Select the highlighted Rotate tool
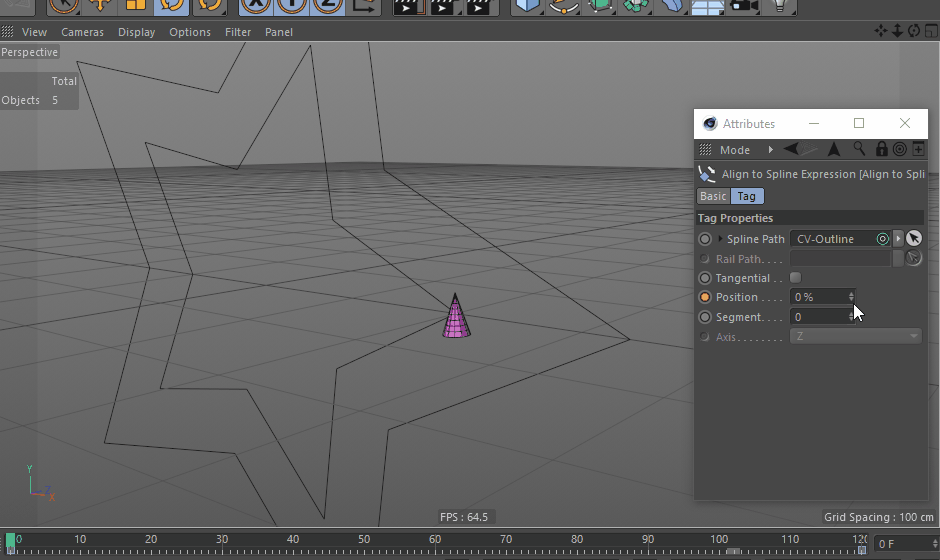The width and height of the screenshot is (940, 560). [x=171, y=6]
